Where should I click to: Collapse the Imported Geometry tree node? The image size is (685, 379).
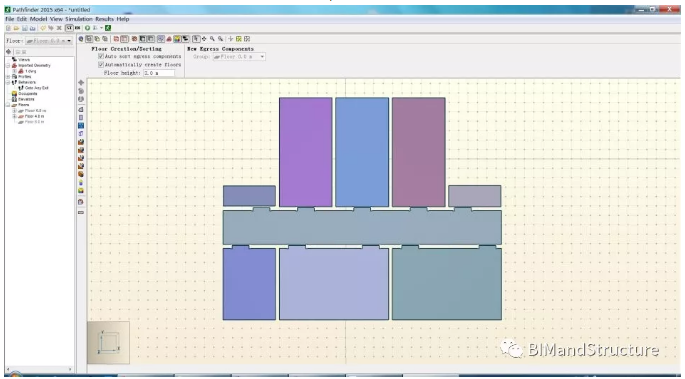(x=8, y=65)
